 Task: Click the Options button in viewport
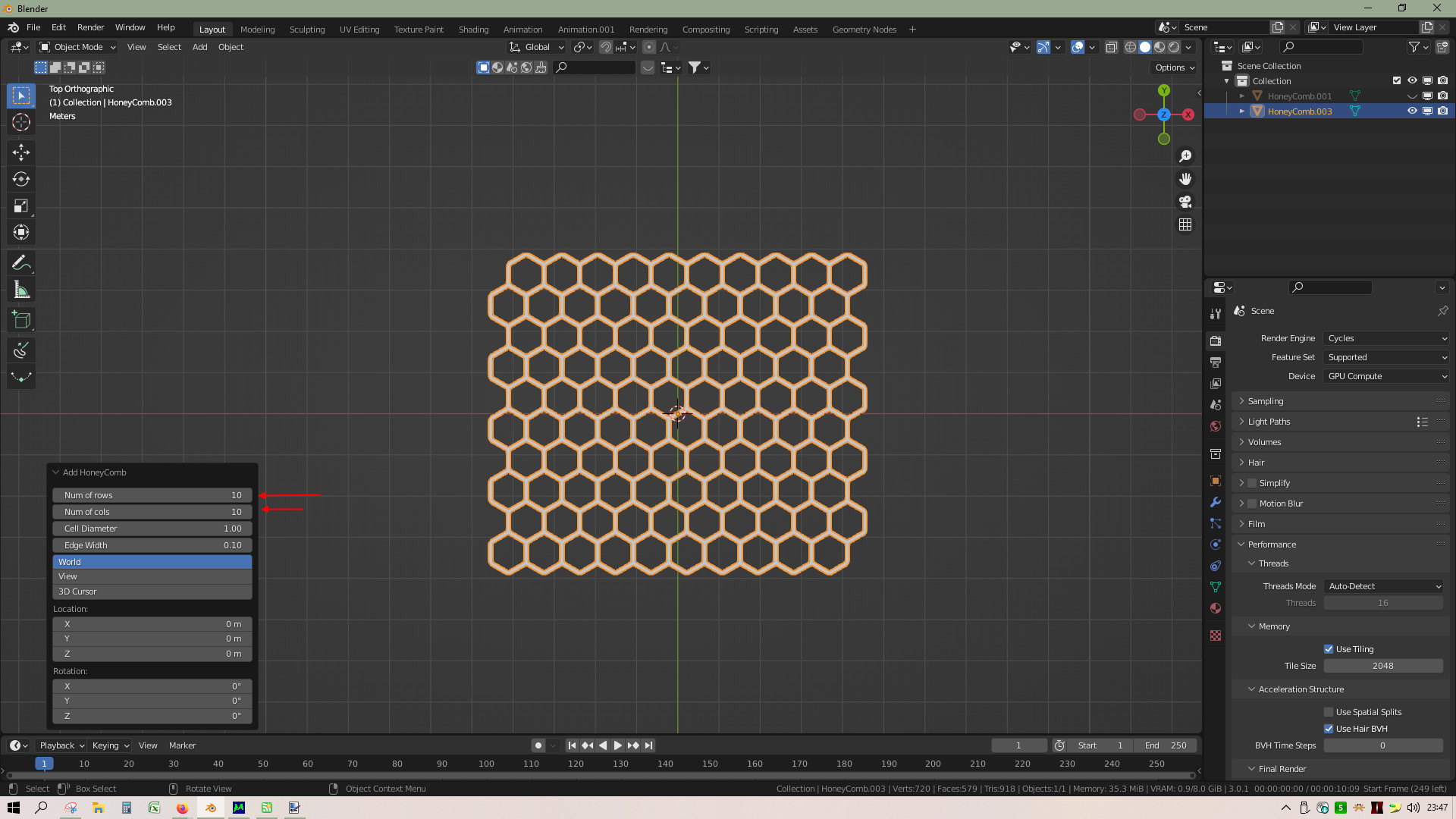1174,67
